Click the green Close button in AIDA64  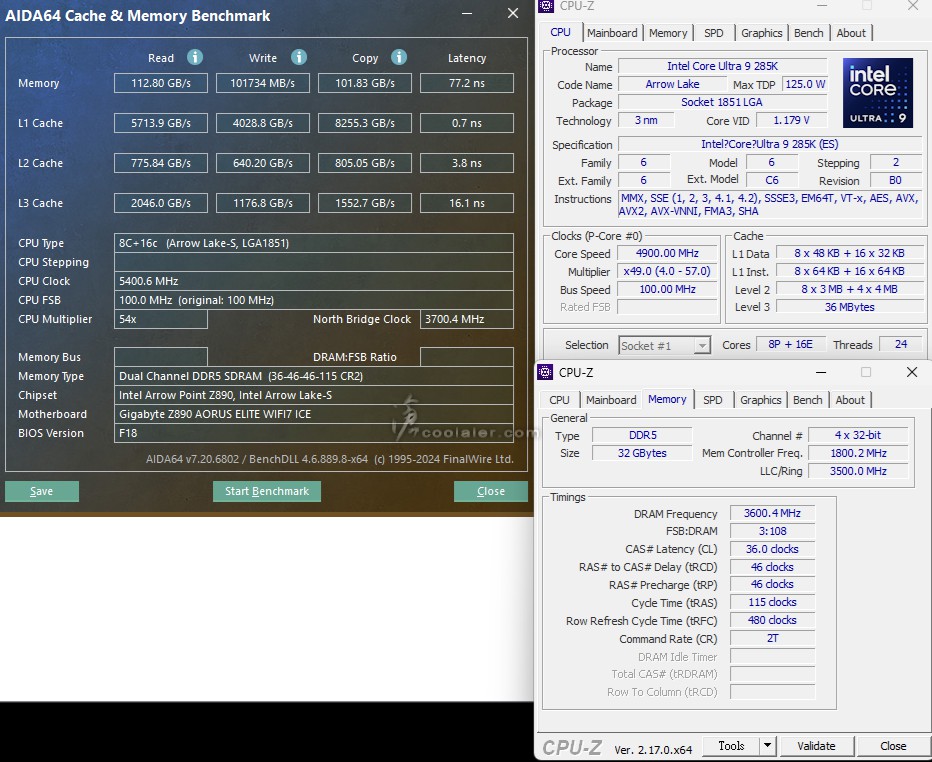(x=490, y=491)
